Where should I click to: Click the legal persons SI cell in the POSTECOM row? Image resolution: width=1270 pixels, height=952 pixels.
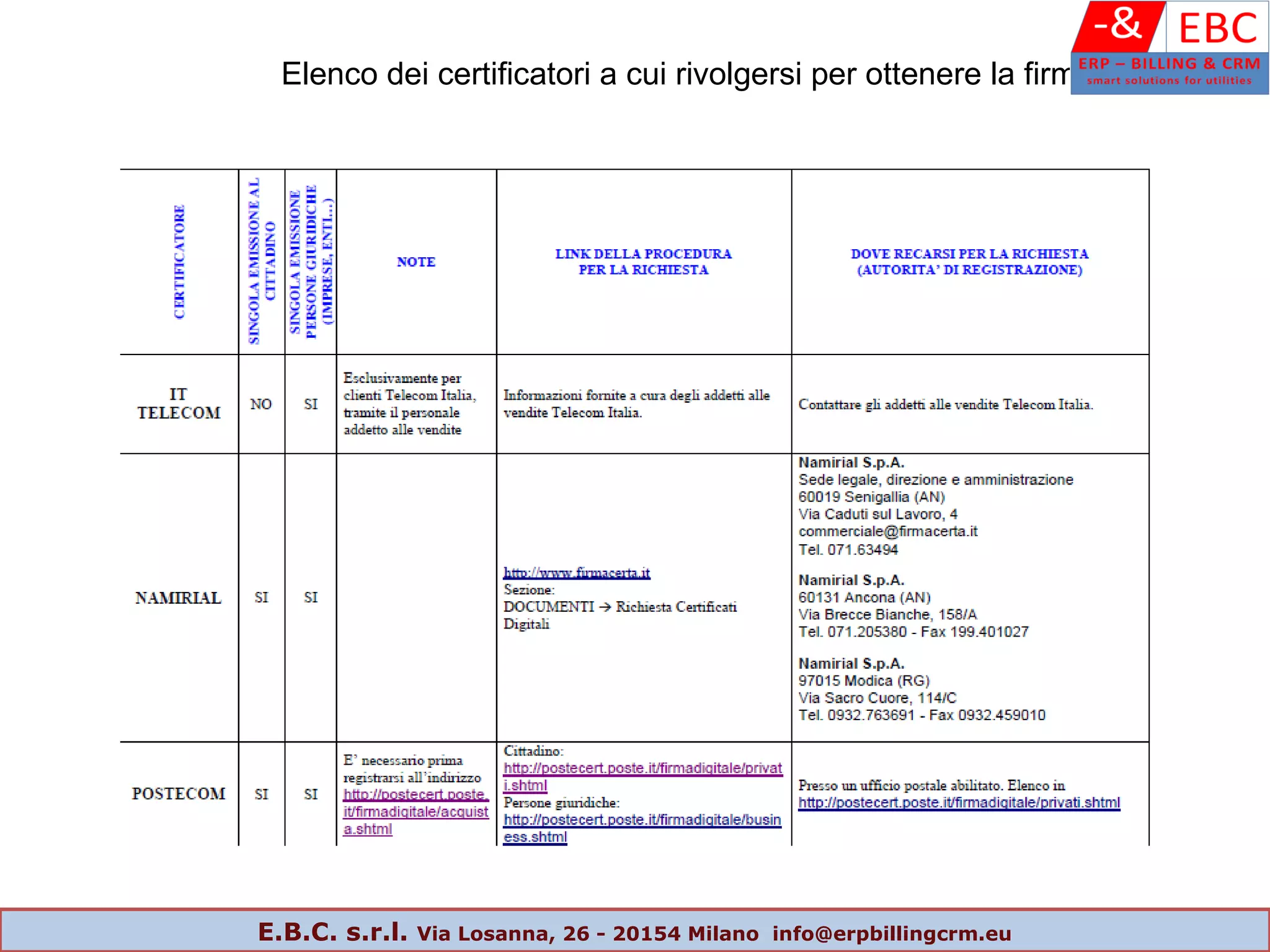pos(311,794)
